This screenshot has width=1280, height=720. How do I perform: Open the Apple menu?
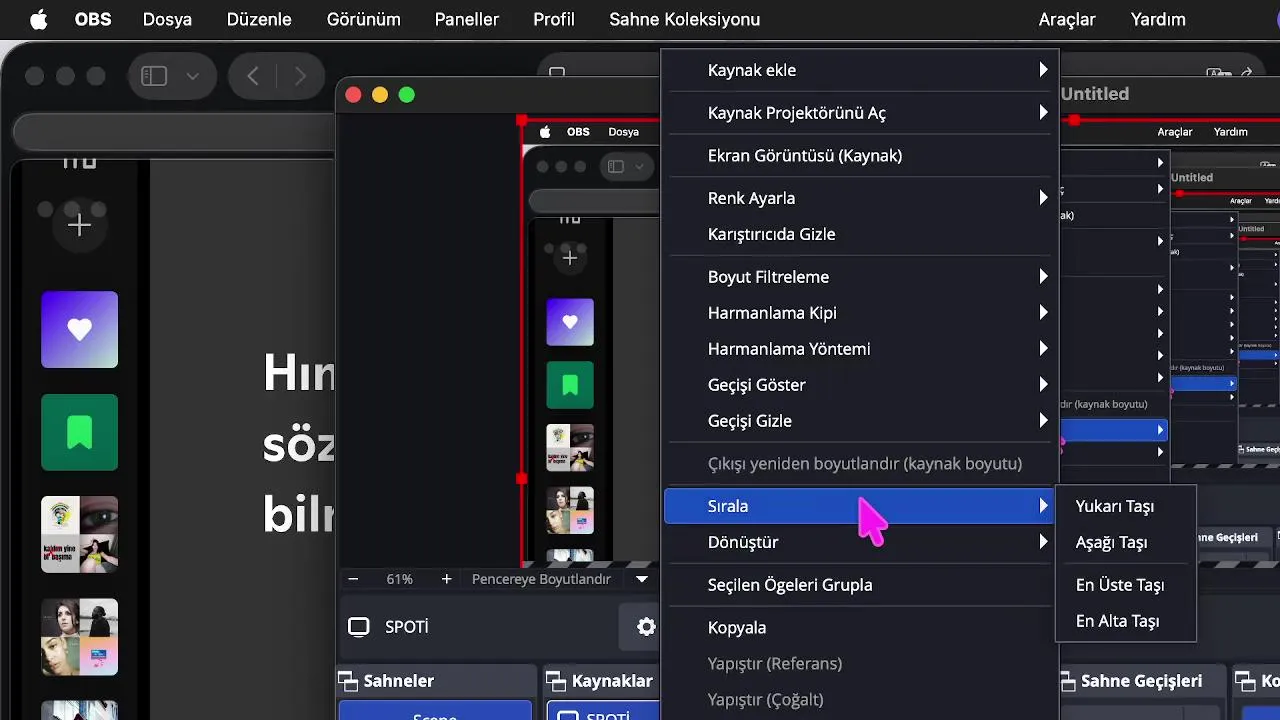click(38, 20)
